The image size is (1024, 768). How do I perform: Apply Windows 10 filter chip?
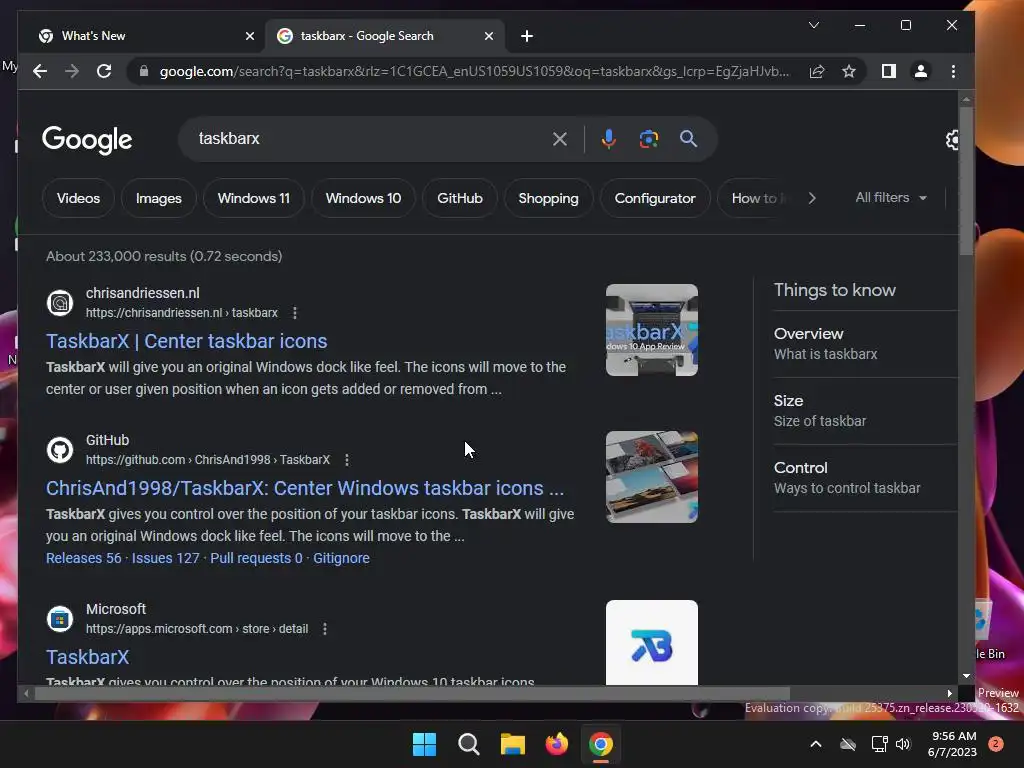(x=363, y=198)
